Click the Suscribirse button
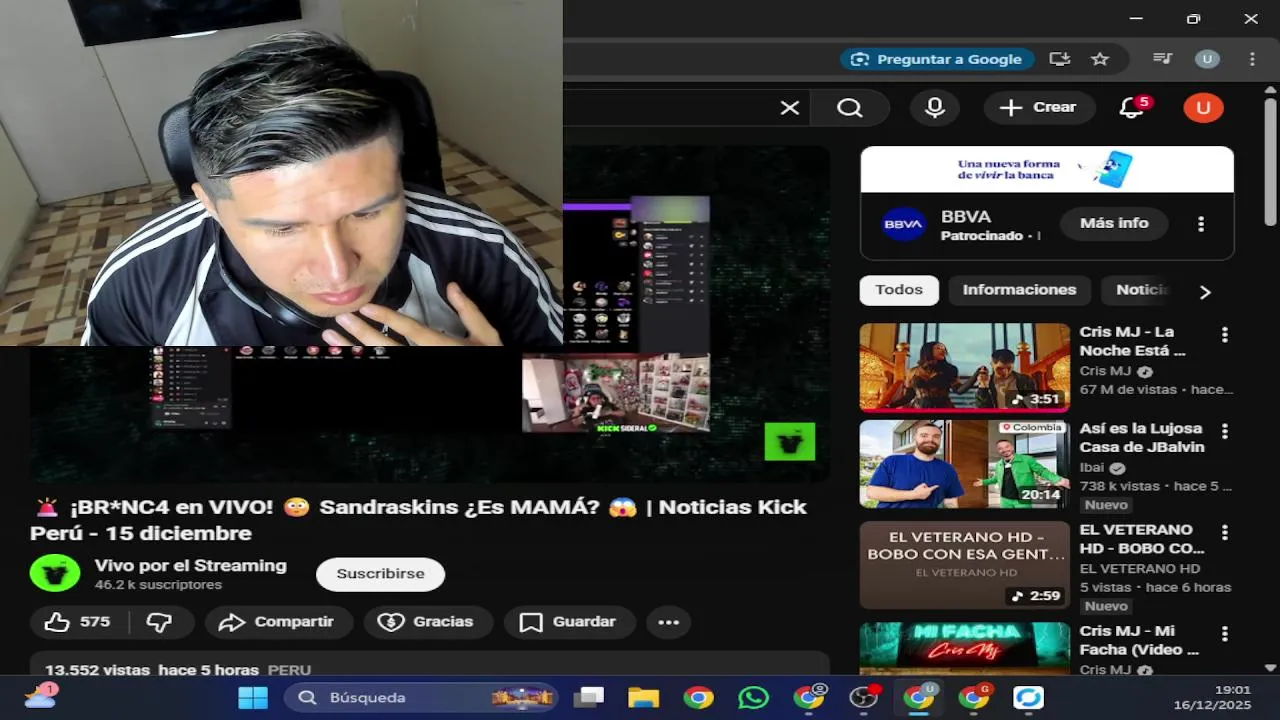 [x=380, y=574]
